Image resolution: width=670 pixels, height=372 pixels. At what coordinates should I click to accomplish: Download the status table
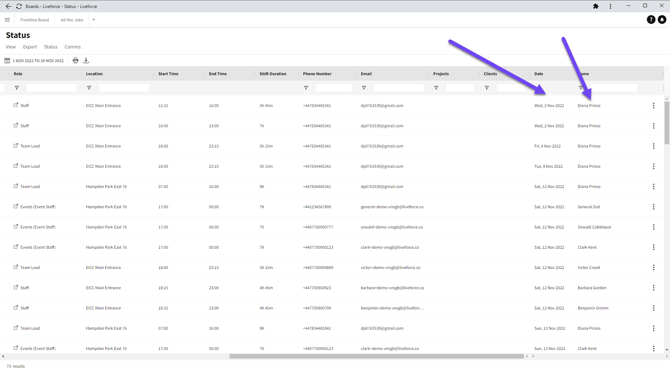(86, 61)
